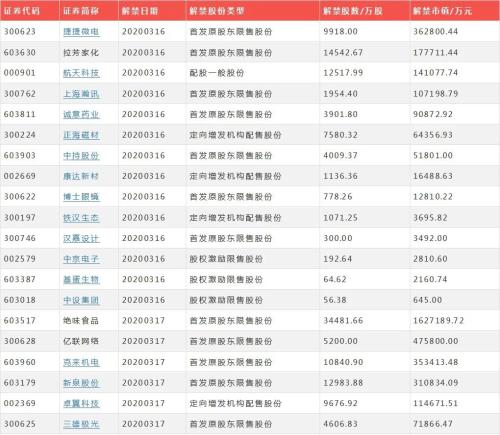Select 定向增发机构配售股份 type in 002369 row
This screenshot has width=500, height=435.
point(235,403)
